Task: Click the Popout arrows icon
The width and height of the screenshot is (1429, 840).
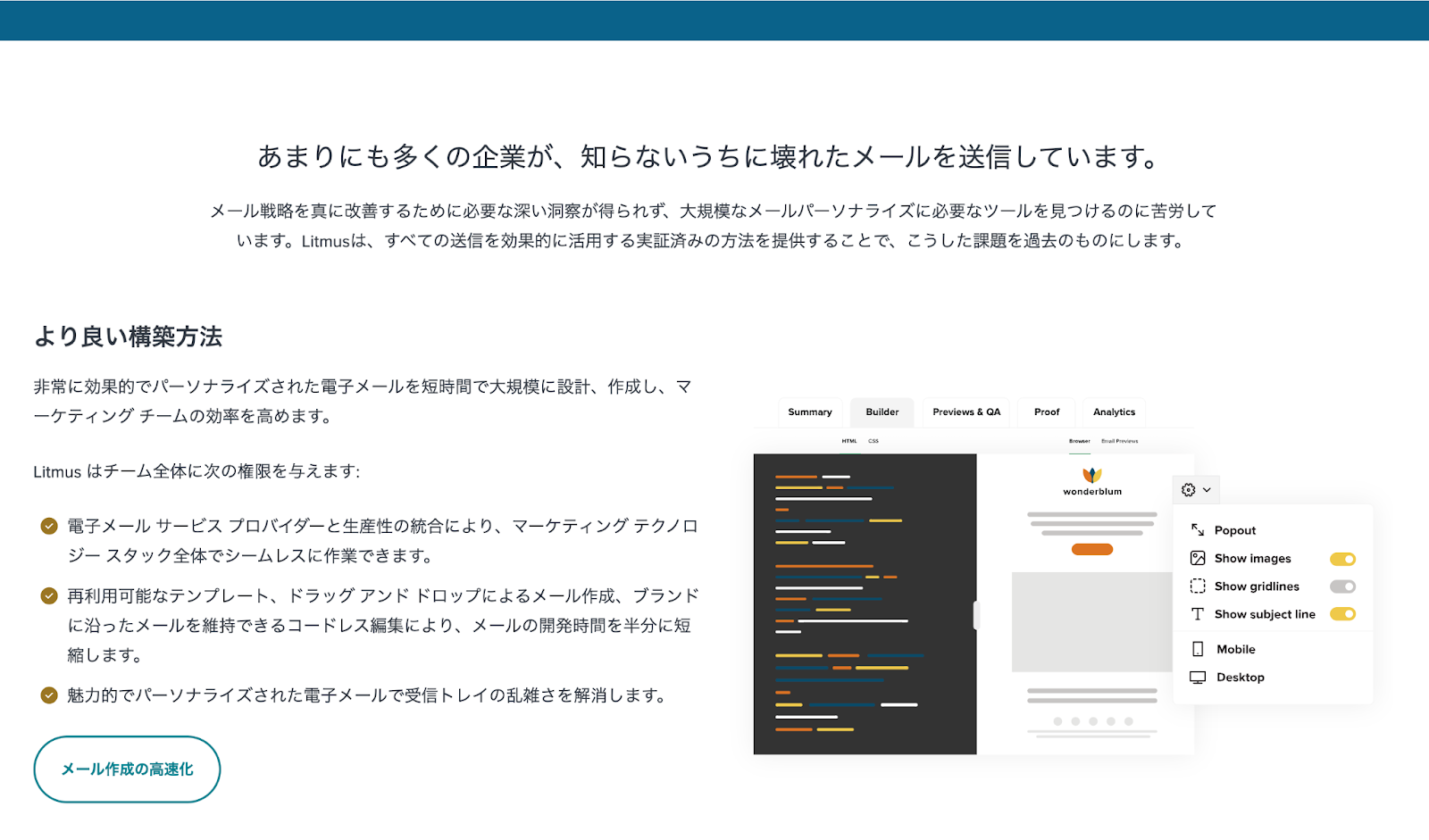Action: (1198, 530)
